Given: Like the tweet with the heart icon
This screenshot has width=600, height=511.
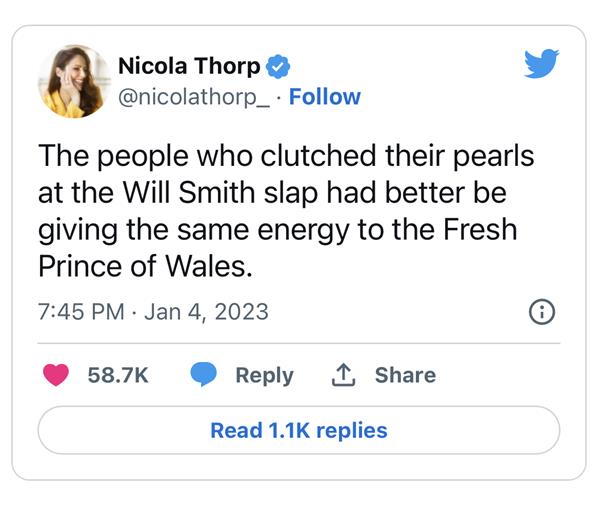Looking at the screenshot, I should tap(57, 375).
